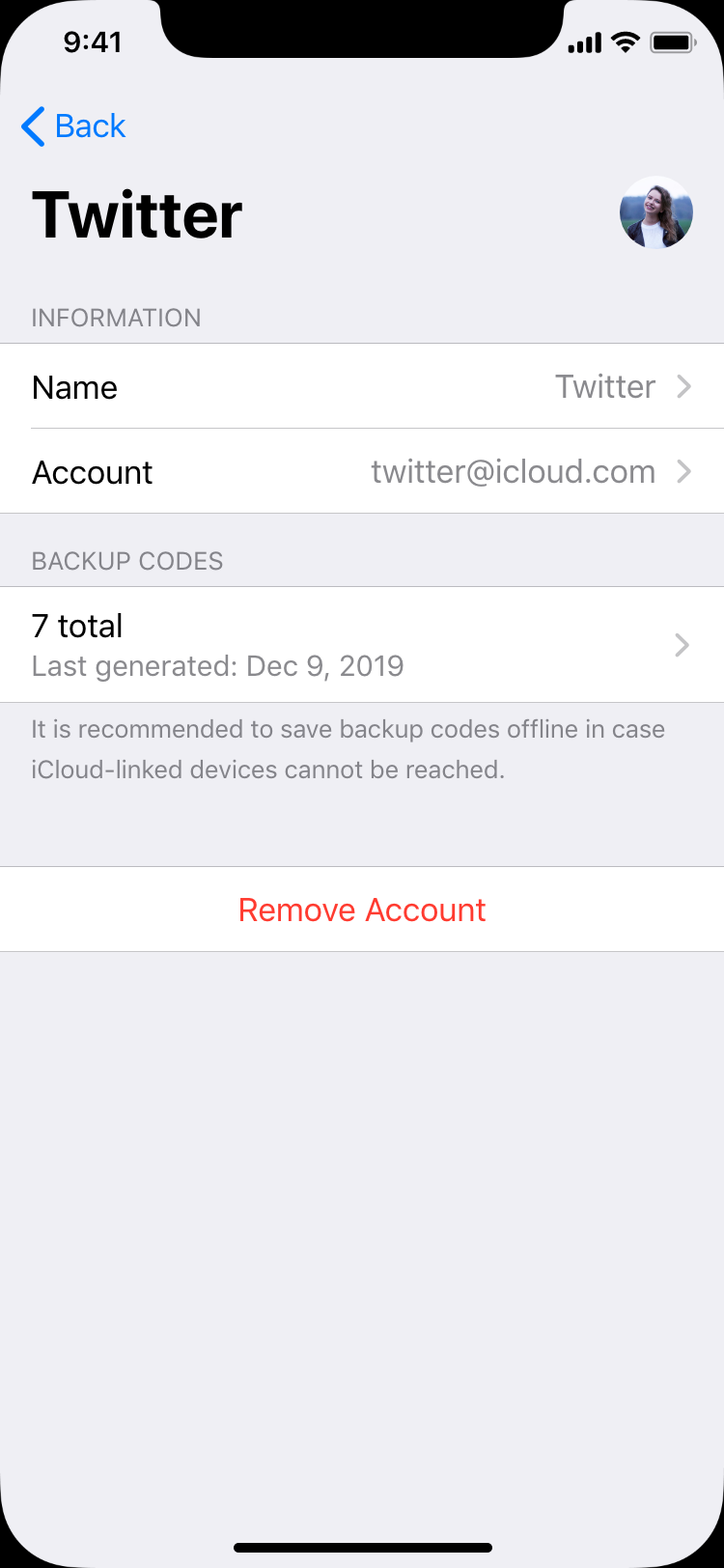724x1568 pixels.
Task: Expand the Name row chevron
Action: point(683,386)
